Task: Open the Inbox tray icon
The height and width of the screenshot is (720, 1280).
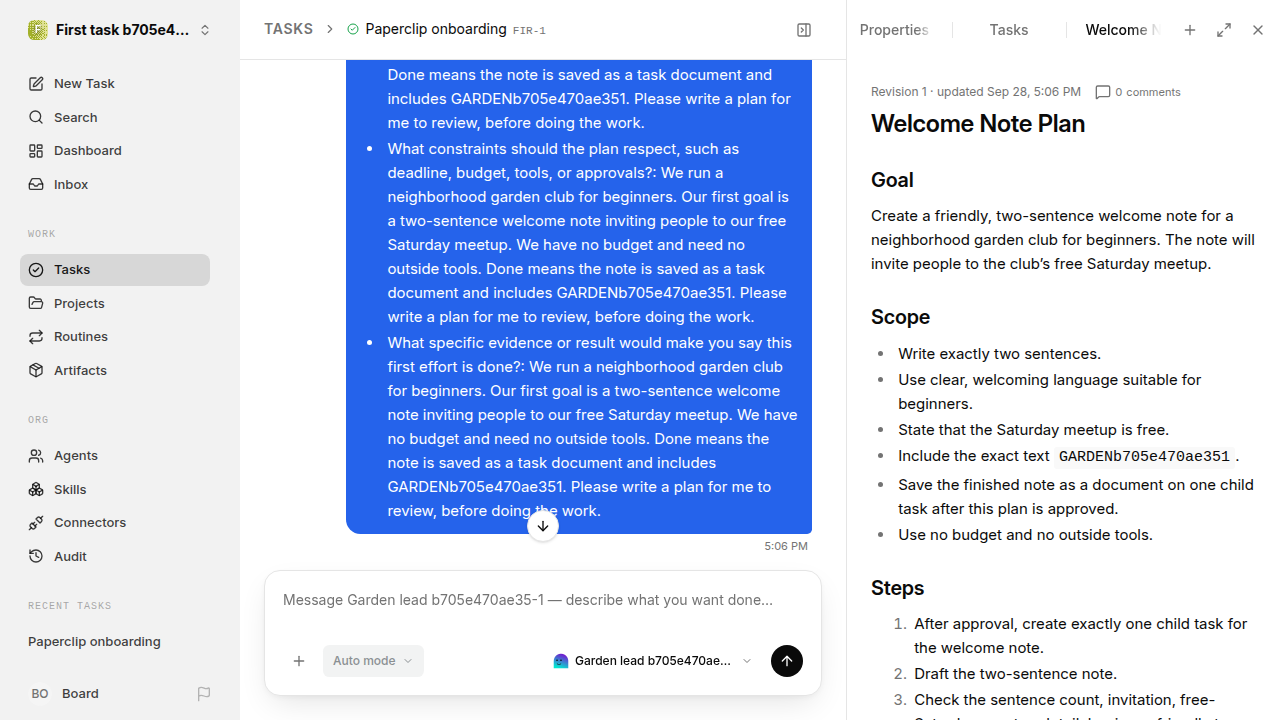Action: 36,185
